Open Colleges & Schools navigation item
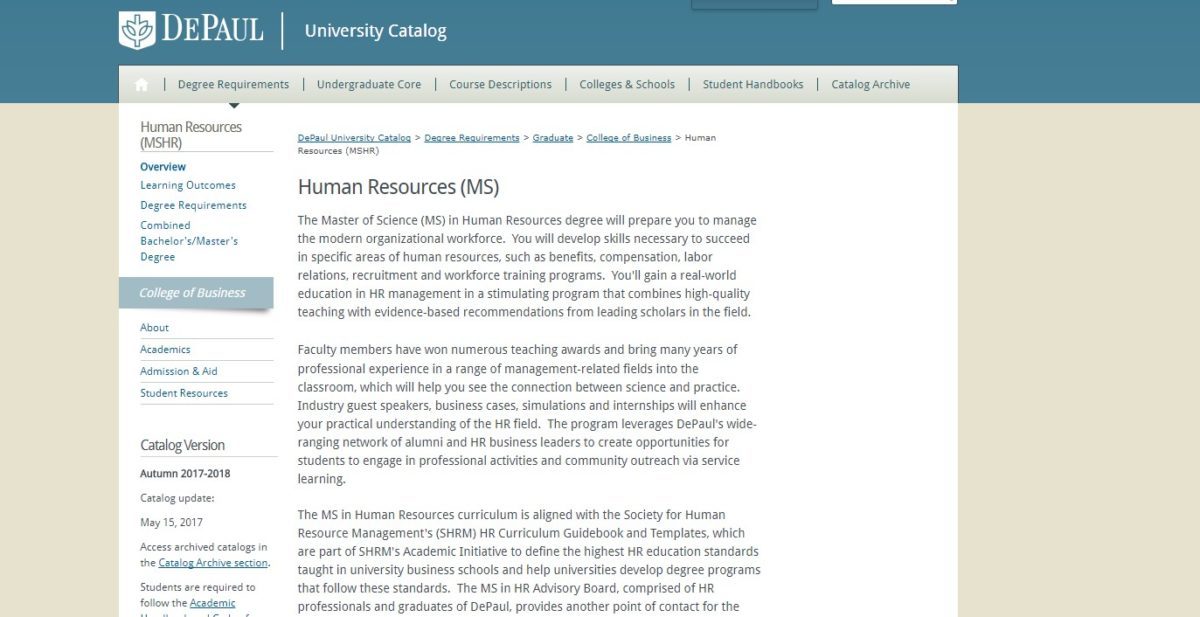The image size is (1200, 617). click(627, 85)
